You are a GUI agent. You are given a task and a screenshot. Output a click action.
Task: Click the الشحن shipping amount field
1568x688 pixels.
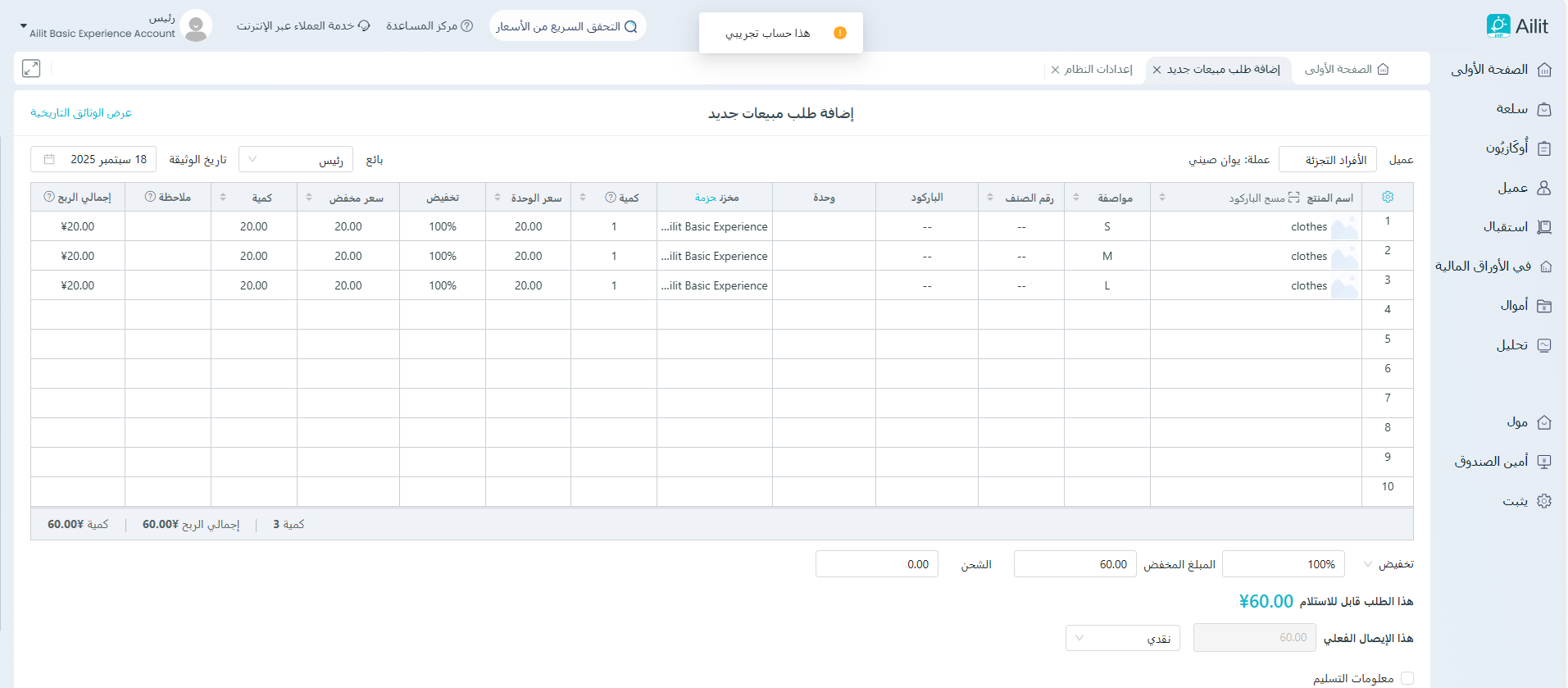[x=876, y=564]
